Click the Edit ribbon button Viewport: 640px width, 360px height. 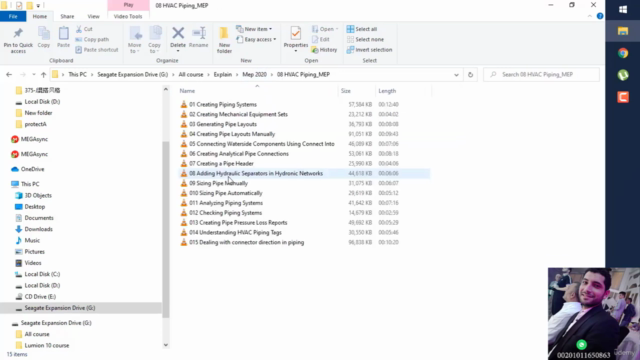[x=321, y=40]
